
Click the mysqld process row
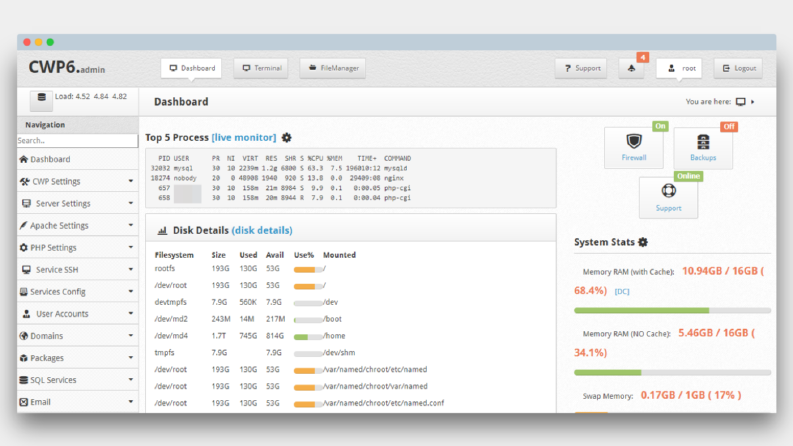[x=281, y=168]
